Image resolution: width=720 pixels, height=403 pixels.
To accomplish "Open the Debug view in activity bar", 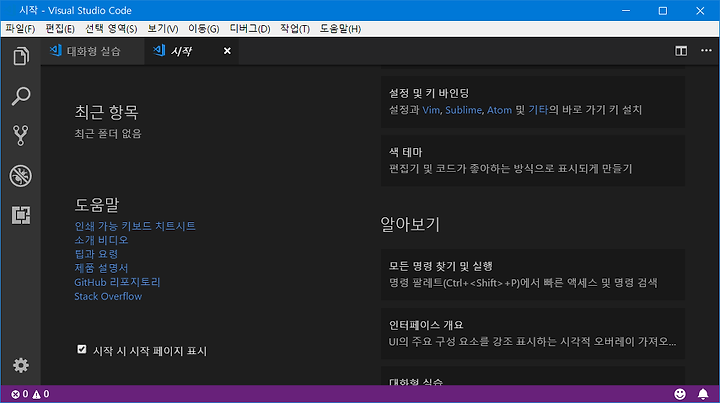I will [21, 175].
